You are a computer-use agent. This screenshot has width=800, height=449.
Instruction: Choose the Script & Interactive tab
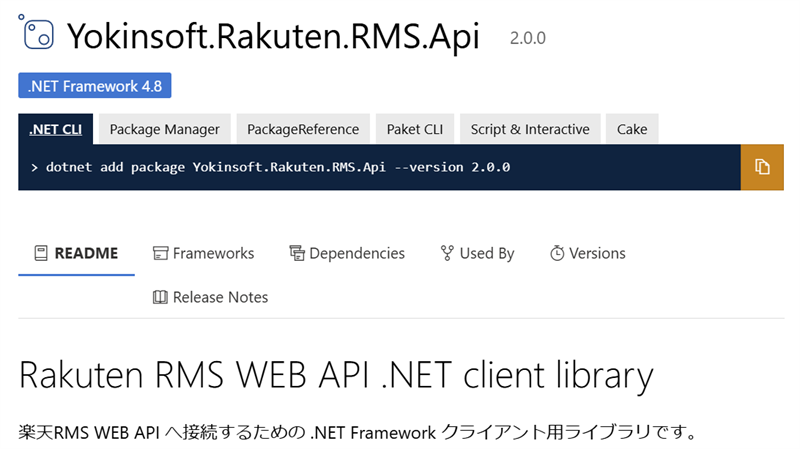530,129
